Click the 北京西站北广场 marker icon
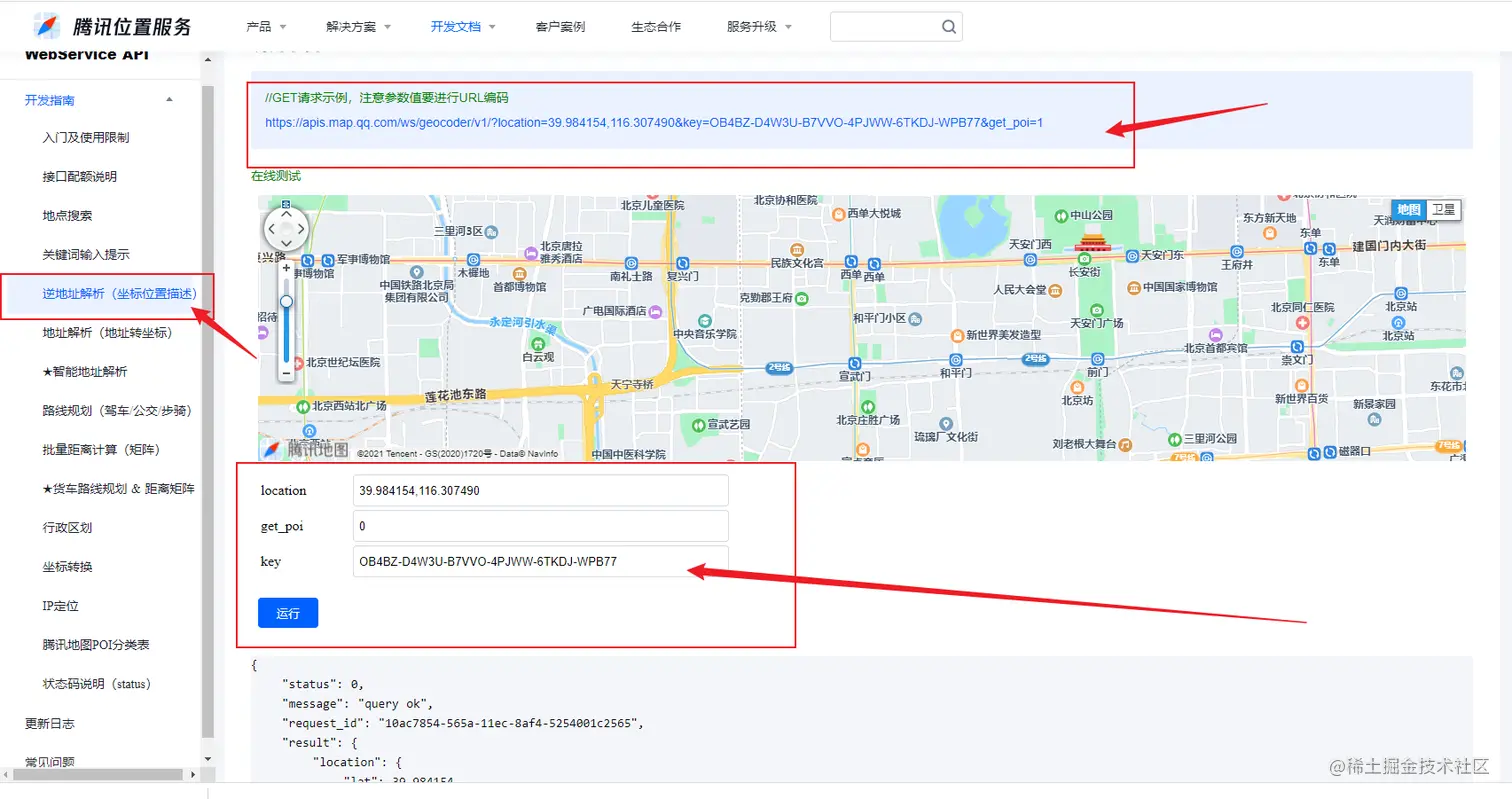1512x799 pixels. click(303, 406)
